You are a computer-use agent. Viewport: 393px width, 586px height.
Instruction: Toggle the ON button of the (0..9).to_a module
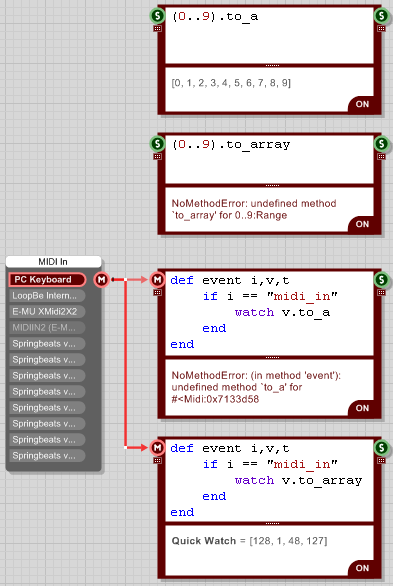(x=361, y=104)
